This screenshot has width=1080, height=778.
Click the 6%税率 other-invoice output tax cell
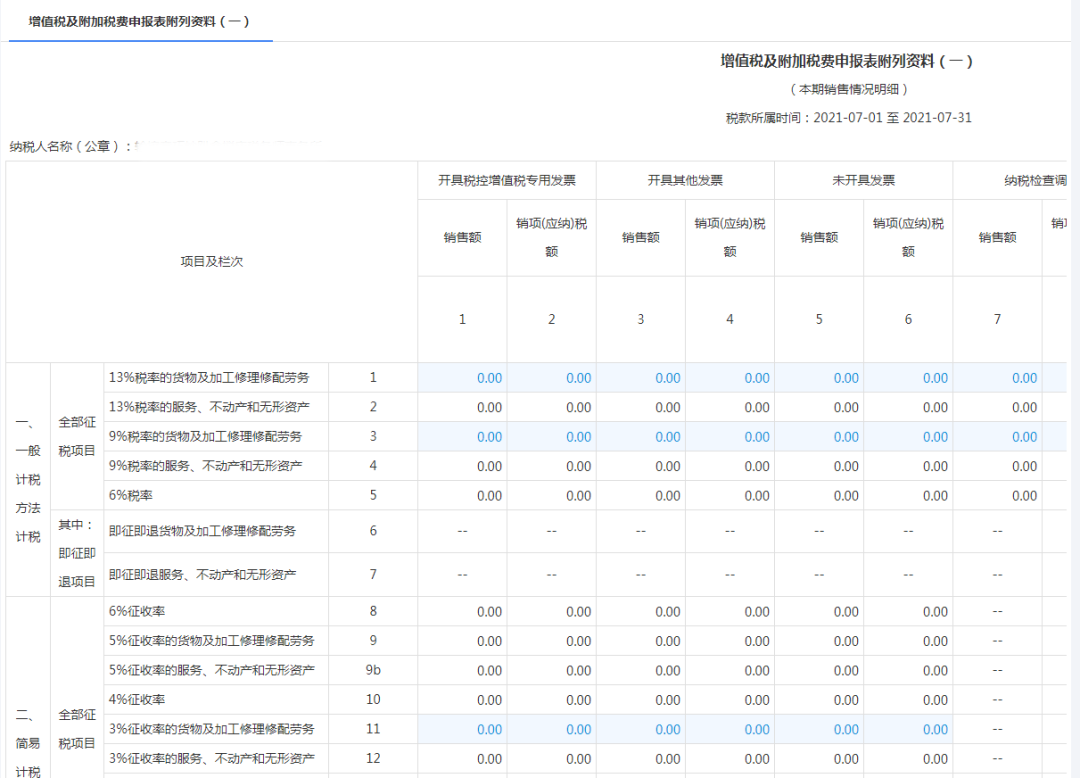(730, 496)
